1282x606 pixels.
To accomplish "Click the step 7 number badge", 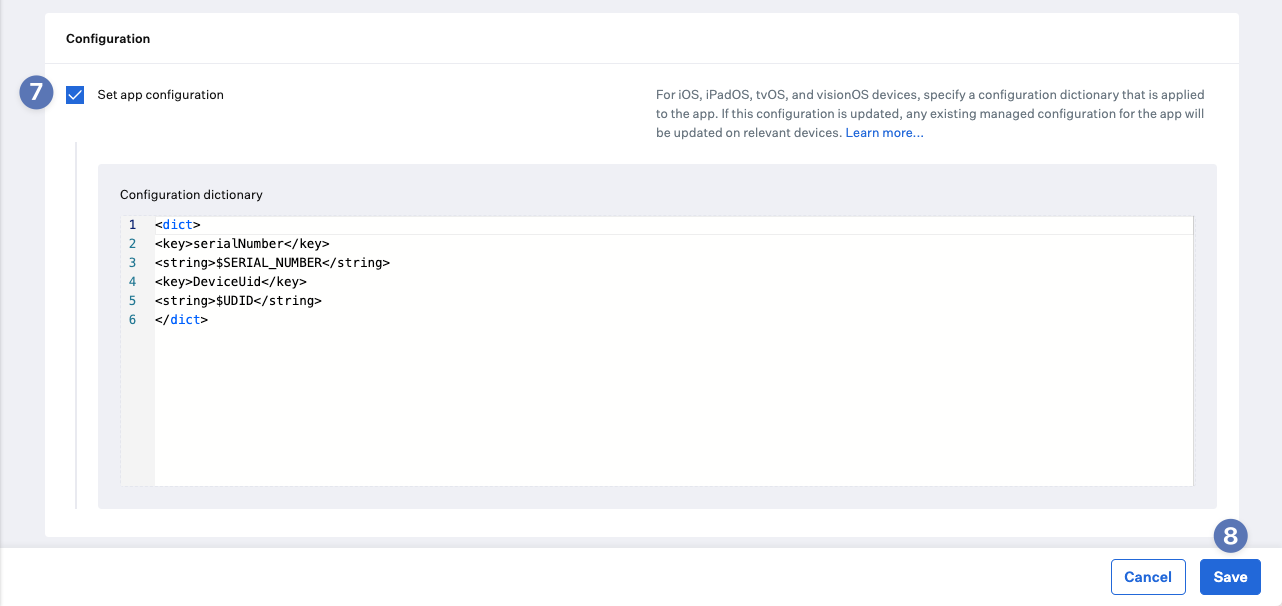I will [36, 93].
